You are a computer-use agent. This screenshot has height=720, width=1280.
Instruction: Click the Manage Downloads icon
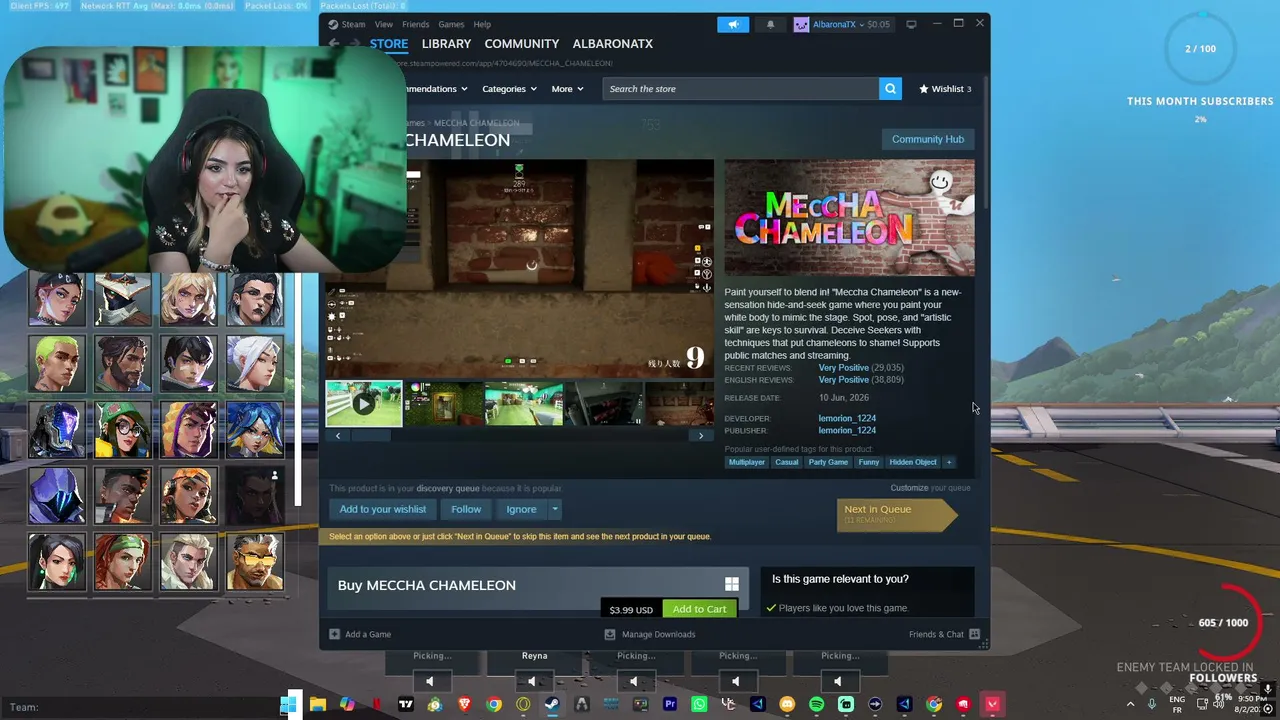610,634
